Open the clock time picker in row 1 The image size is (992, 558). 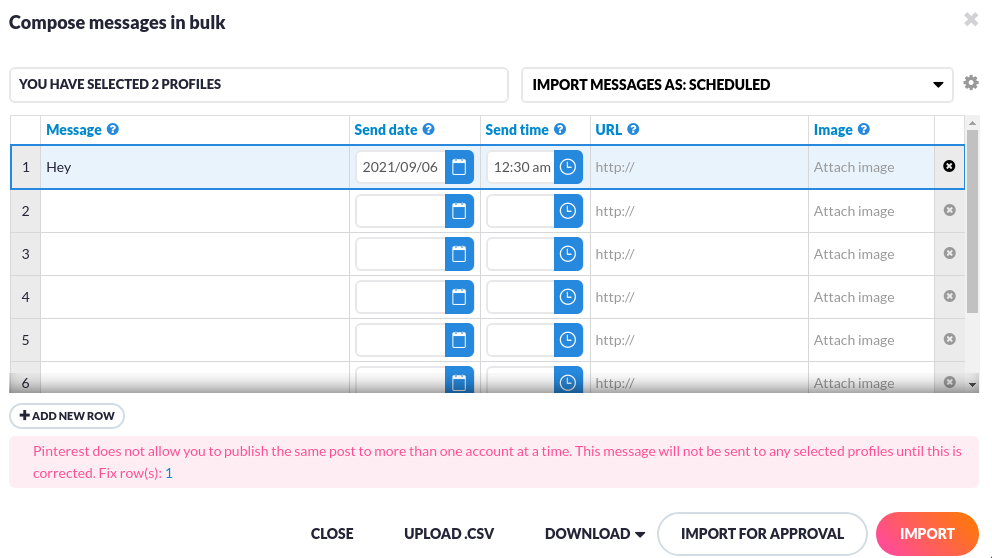click(x=568, y=167)
